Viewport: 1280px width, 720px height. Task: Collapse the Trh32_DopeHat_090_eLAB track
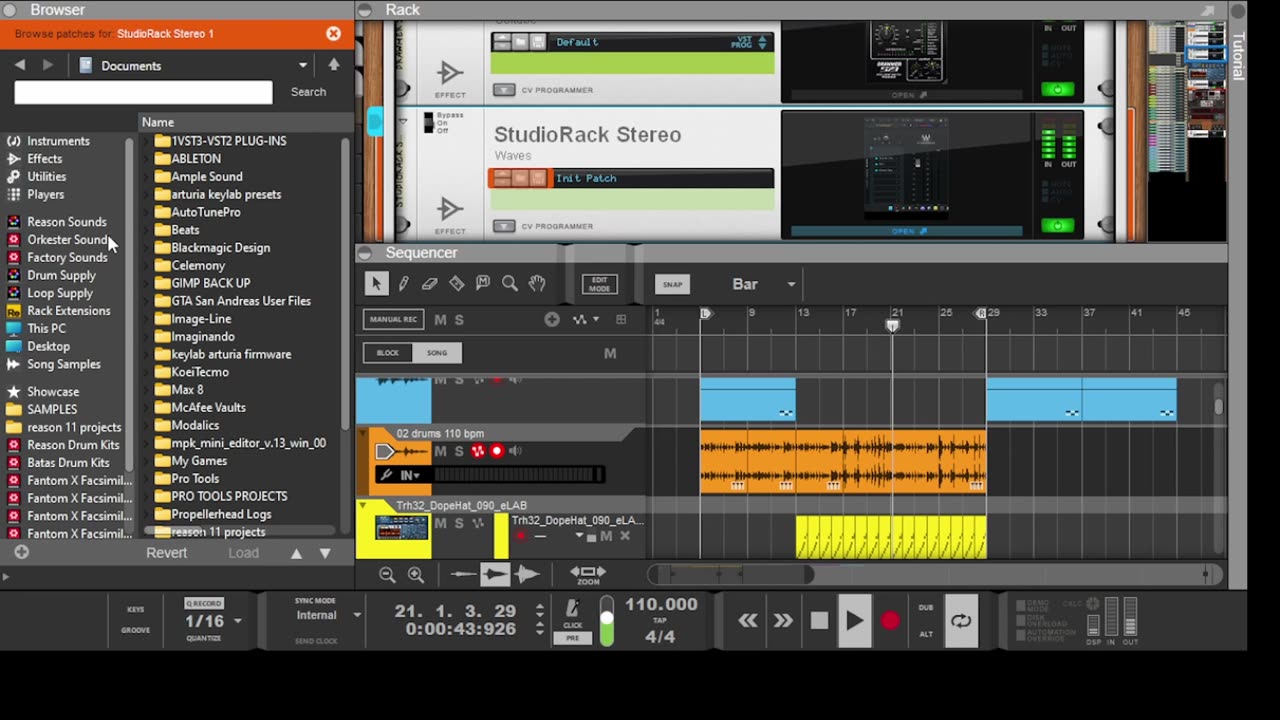pyautogui.click(x=362, y=506)
